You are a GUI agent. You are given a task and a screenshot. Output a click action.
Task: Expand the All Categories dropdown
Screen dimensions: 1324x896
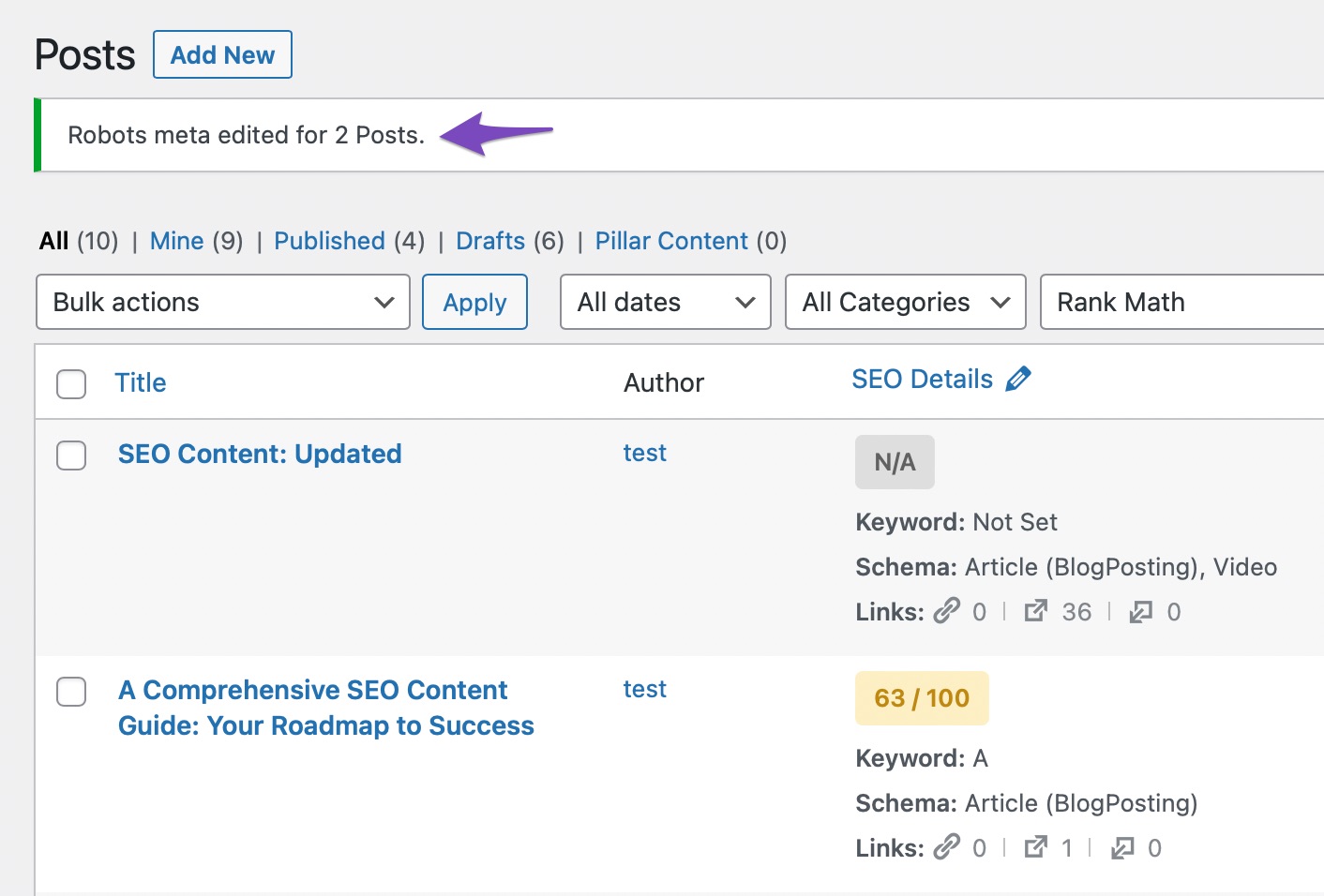[906, 302]
